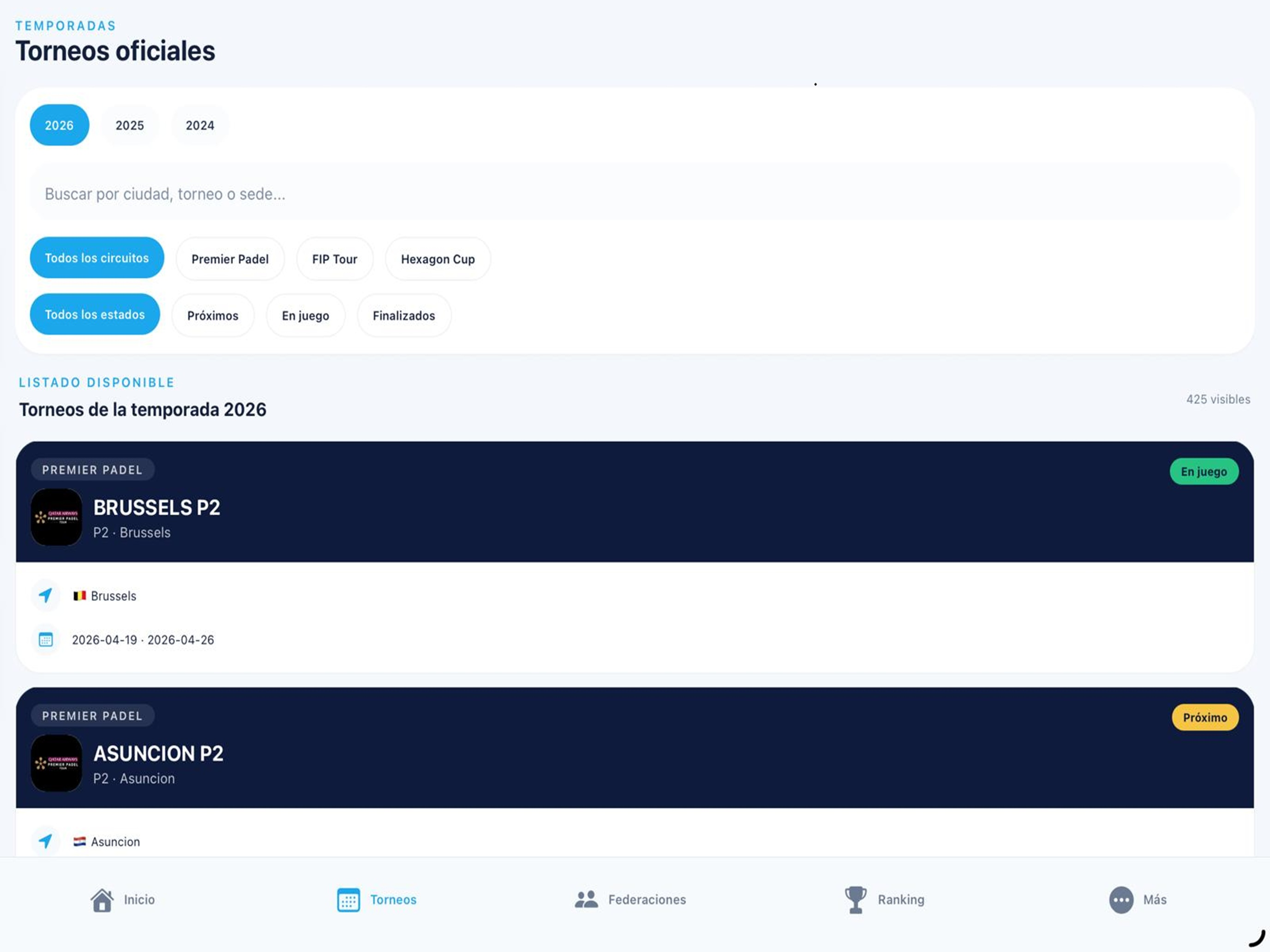
Task: Select the Torneos tab label
Action: (x=393, y=900)
